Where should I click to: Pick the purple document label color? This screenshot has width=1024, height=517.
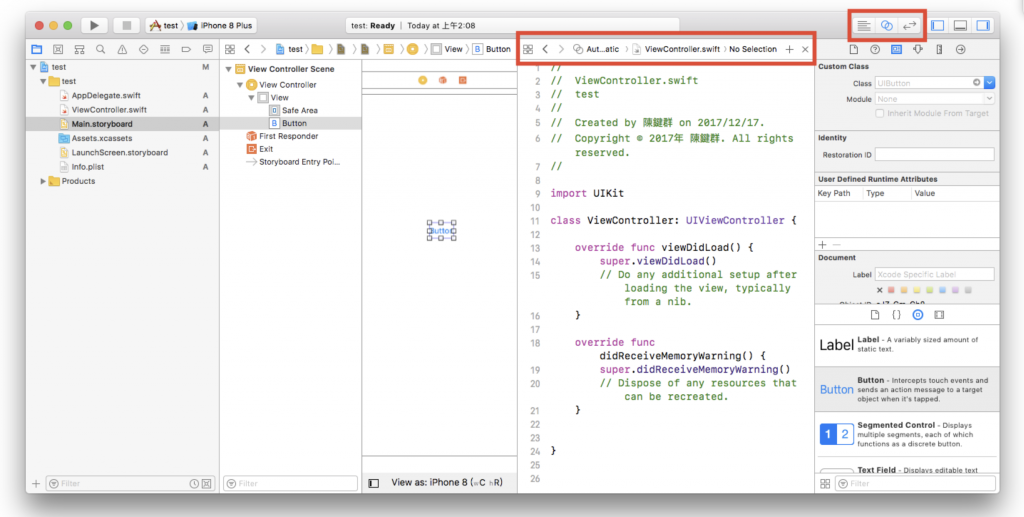(955, 290)
